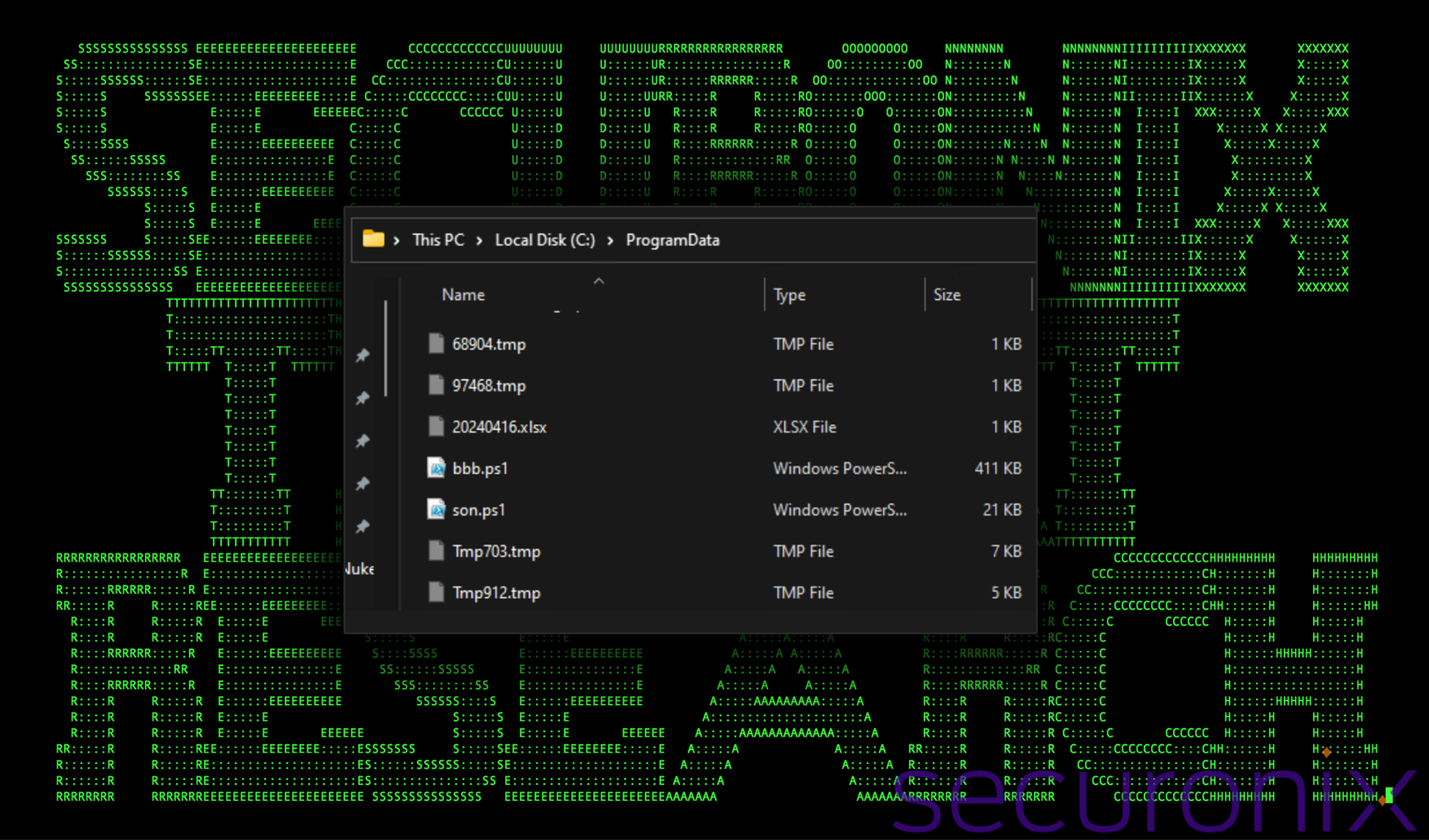Sort files by the Name column

click(463, 295)
